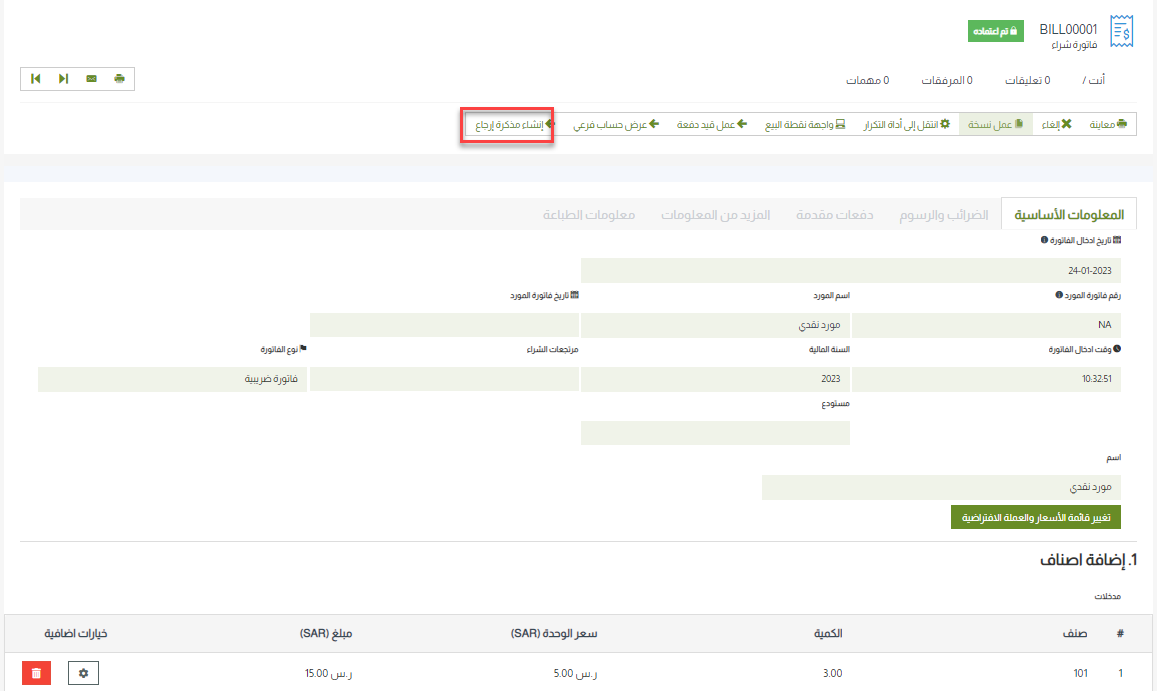Click عمل نسخة make copy button
1157x691 pixels.
[995, 125]
